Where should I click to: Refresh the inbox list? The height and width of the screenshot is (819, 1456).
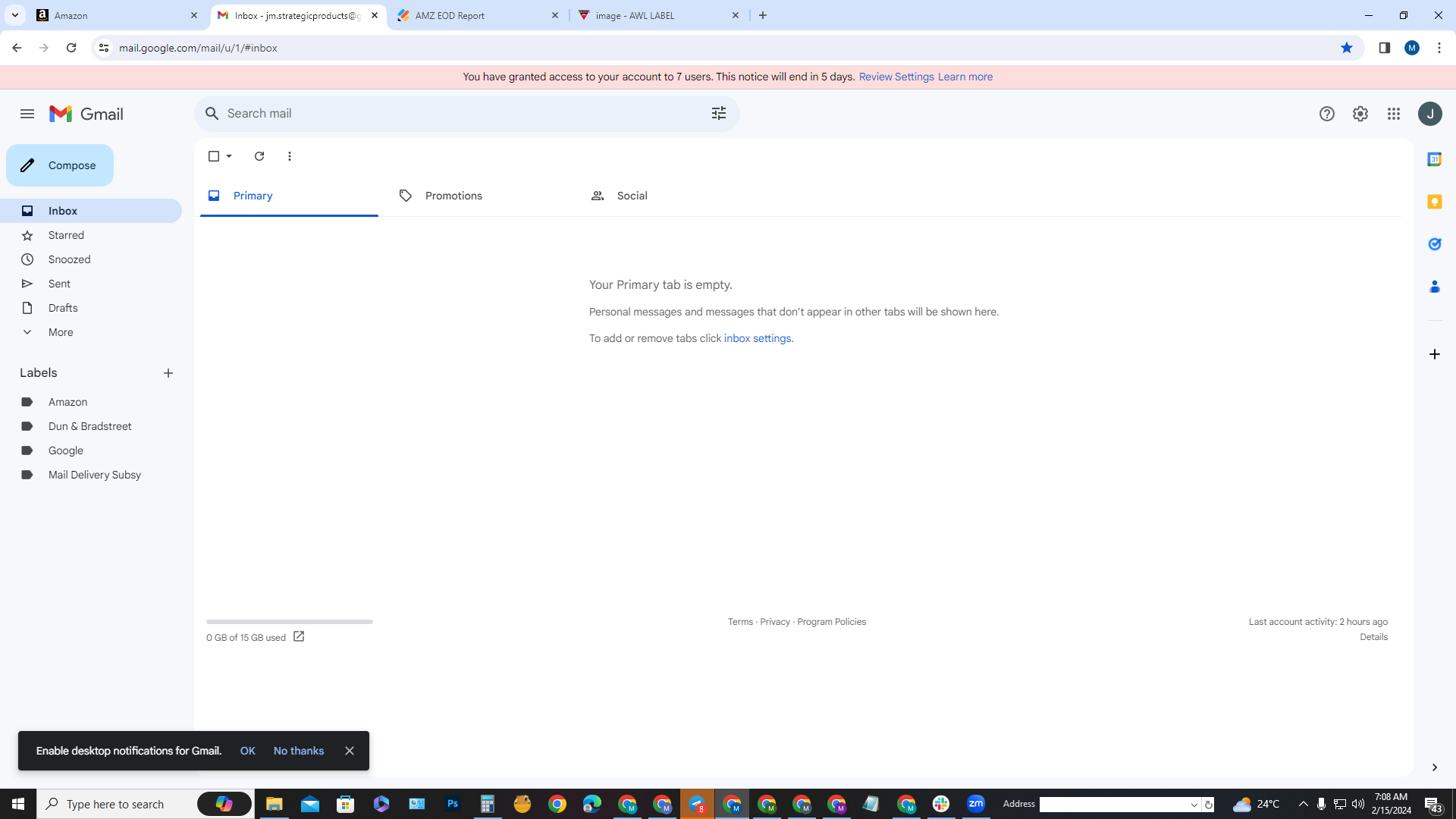(259, 156)
